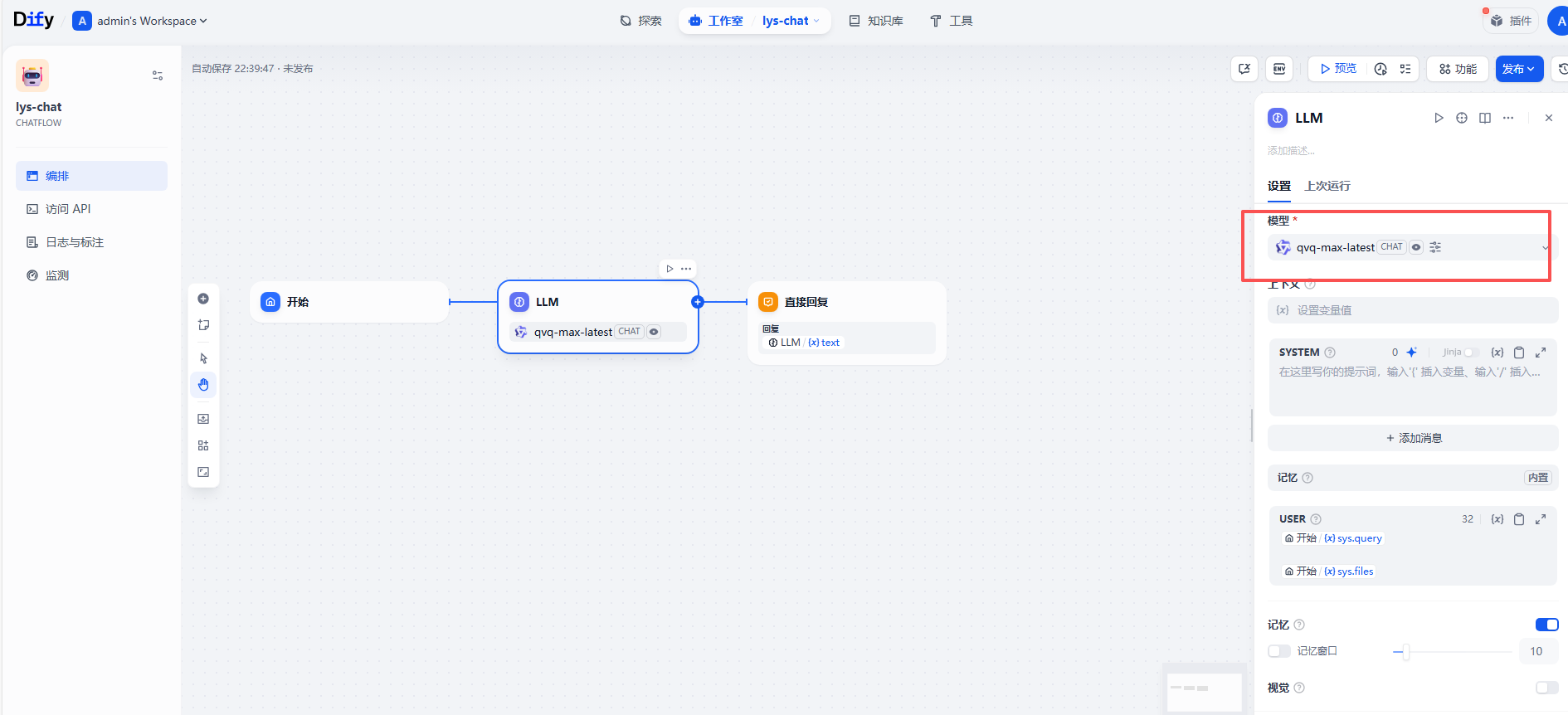Click 设置变量值 context variable field
Viewport: 1568px width, 715px height.
tap(1413, 310)
